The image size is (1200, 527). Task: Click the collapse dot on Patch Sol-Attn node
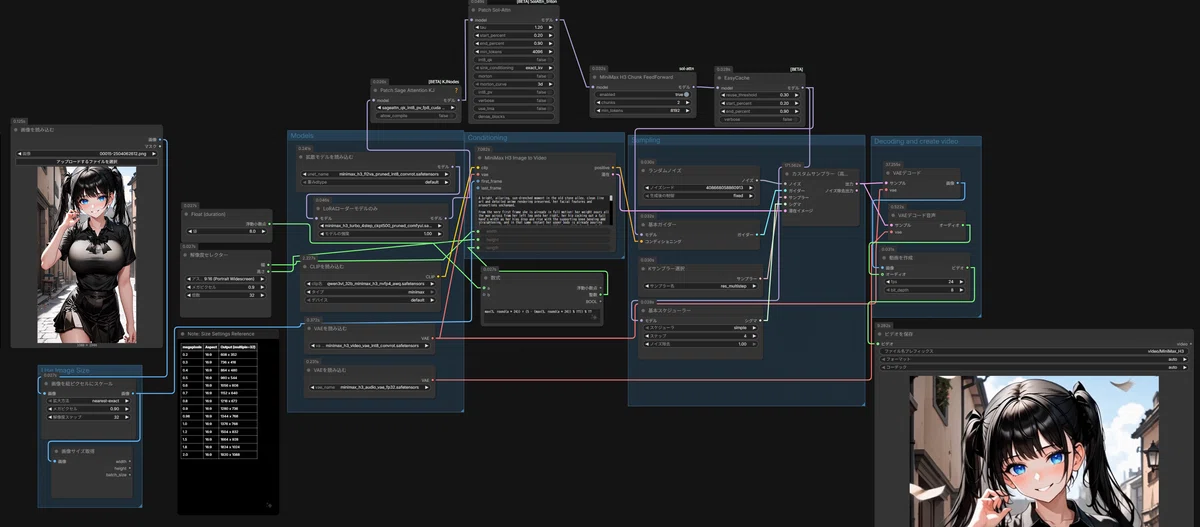point(474,10)
